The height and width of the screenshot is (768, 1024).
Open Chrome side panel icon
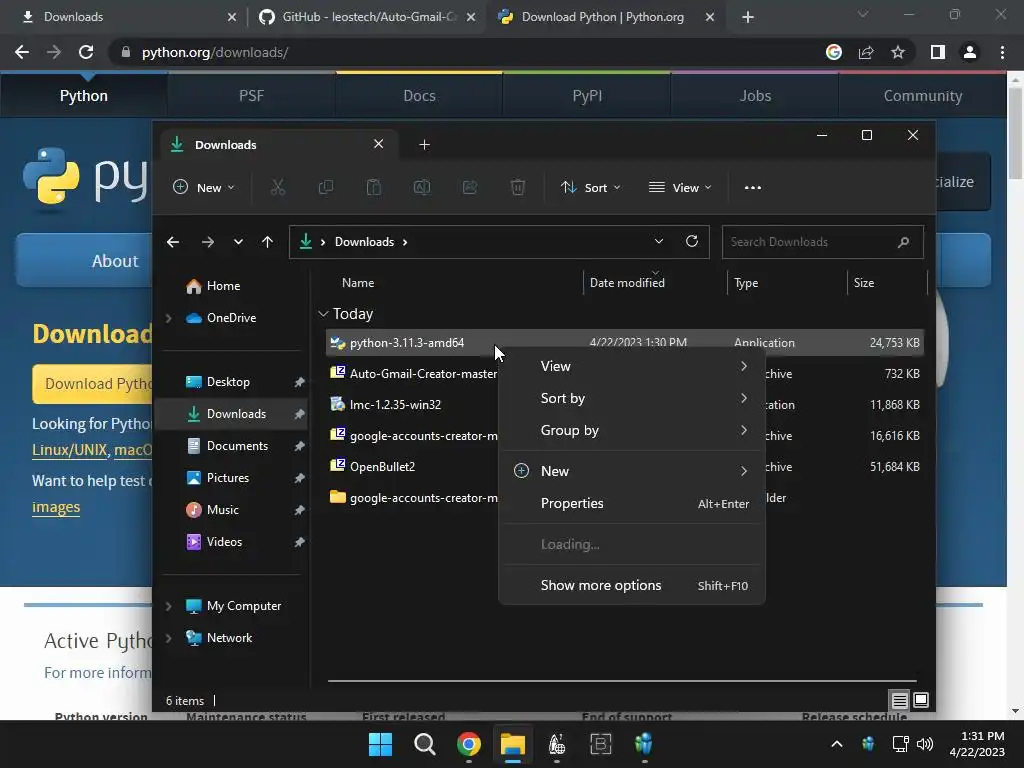pos(937,52)
